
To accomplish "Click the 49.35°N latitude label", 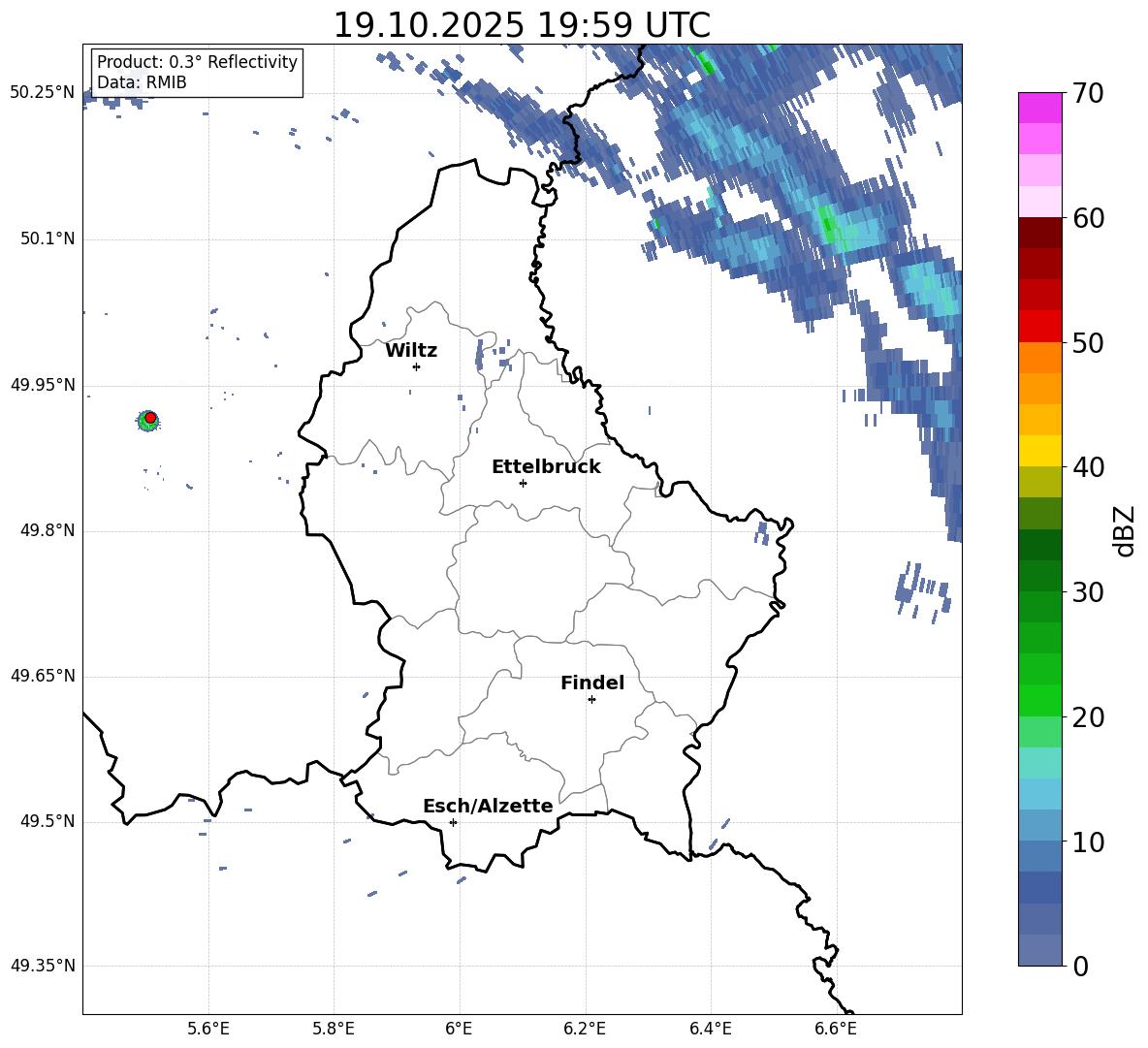I will pos(43,966).
